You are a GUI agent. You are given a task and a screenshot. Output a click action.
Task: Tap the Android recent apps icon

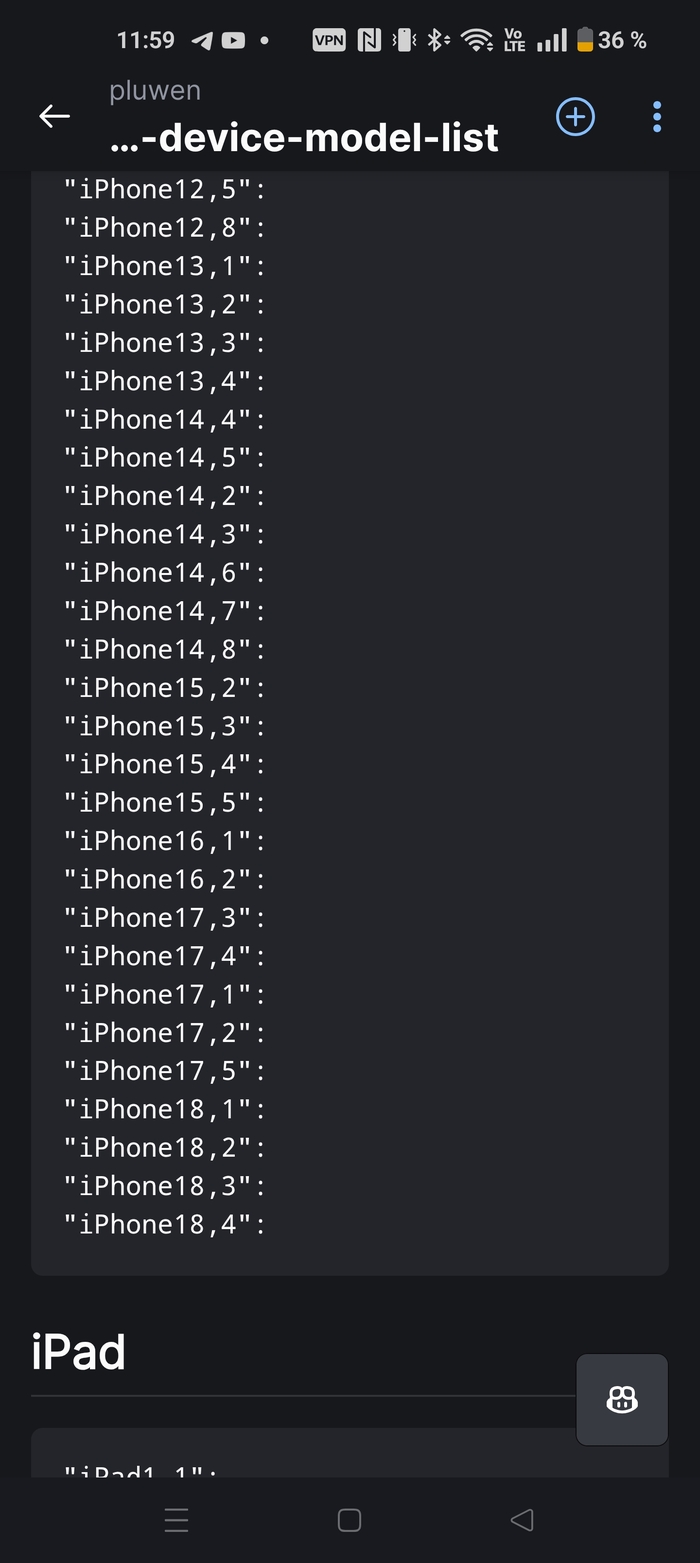[x=176, y=1521]
